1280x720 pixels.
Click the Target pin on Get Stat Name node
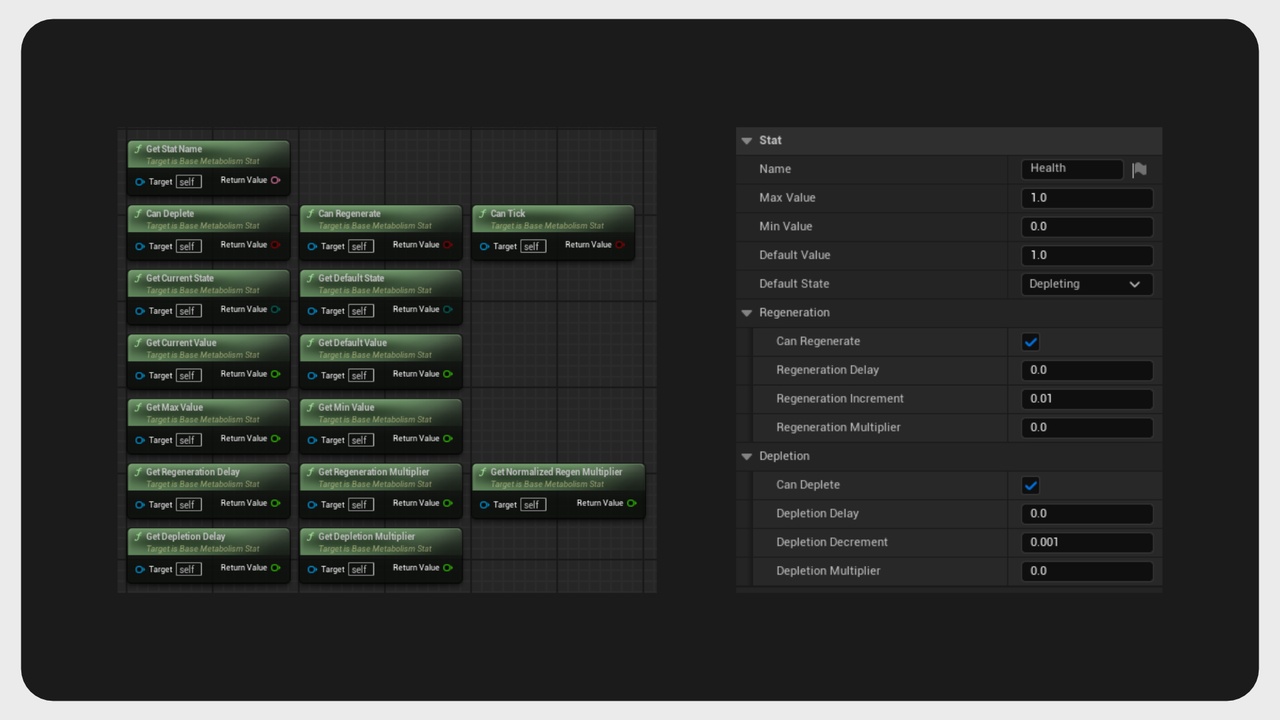[140, 182]
